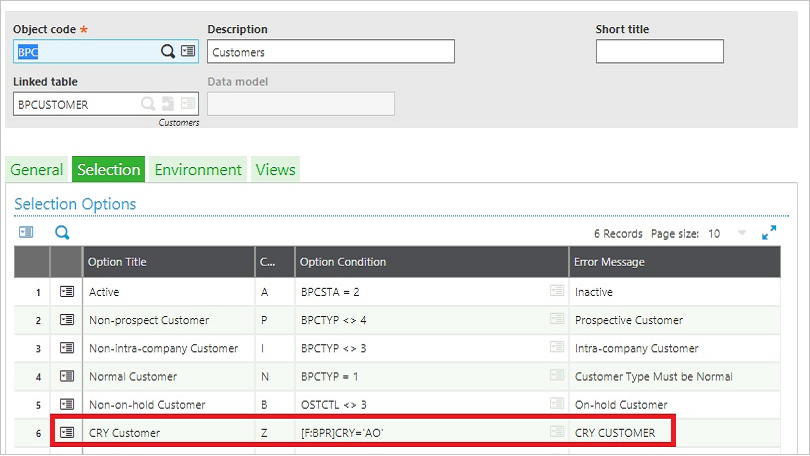Click into the Short title field

coord(659,52)
